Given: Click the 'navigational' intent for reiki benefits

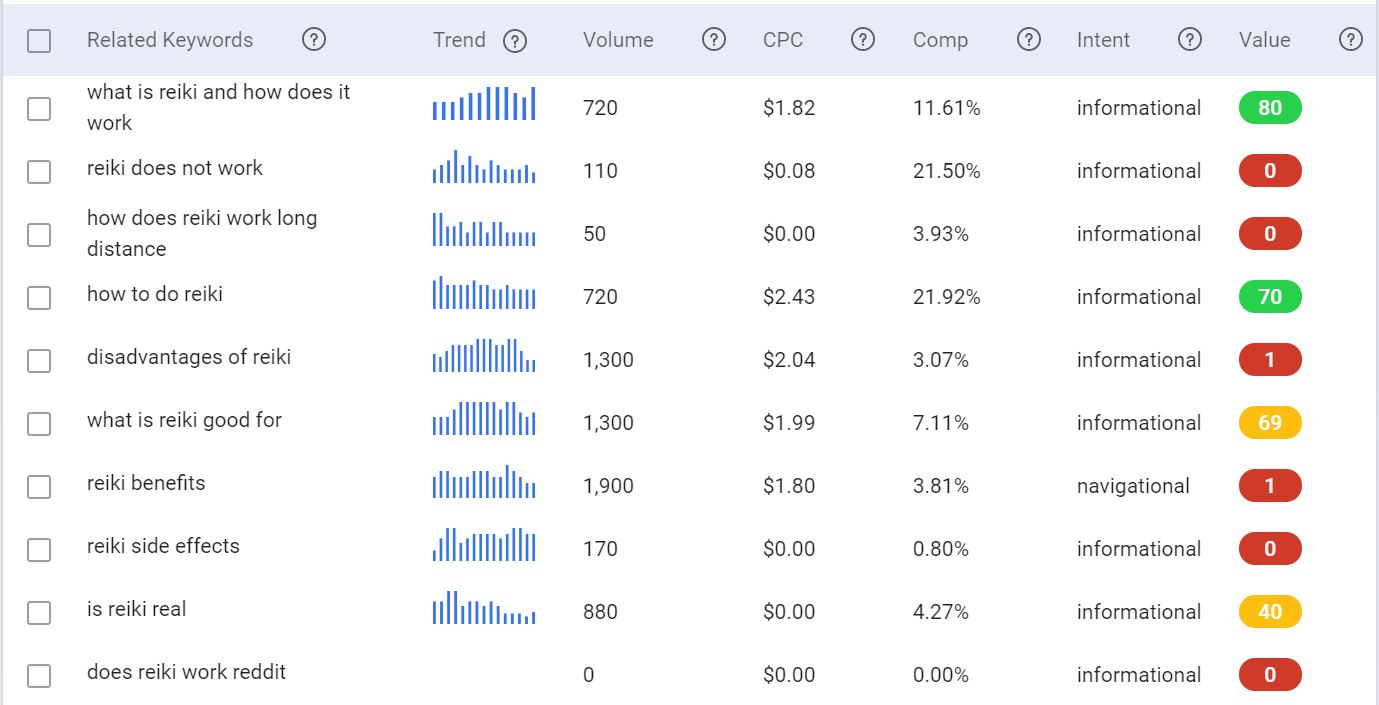Looking at the screenshot, I should (x=1133, y=487).
